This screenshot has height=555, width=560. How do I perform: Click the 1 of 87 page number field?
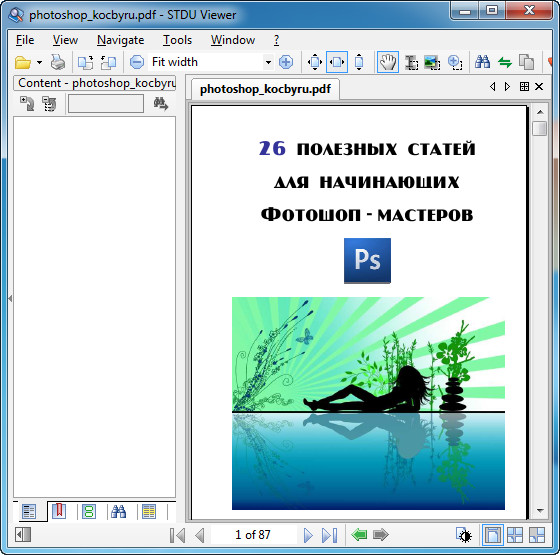coord(253,535)
